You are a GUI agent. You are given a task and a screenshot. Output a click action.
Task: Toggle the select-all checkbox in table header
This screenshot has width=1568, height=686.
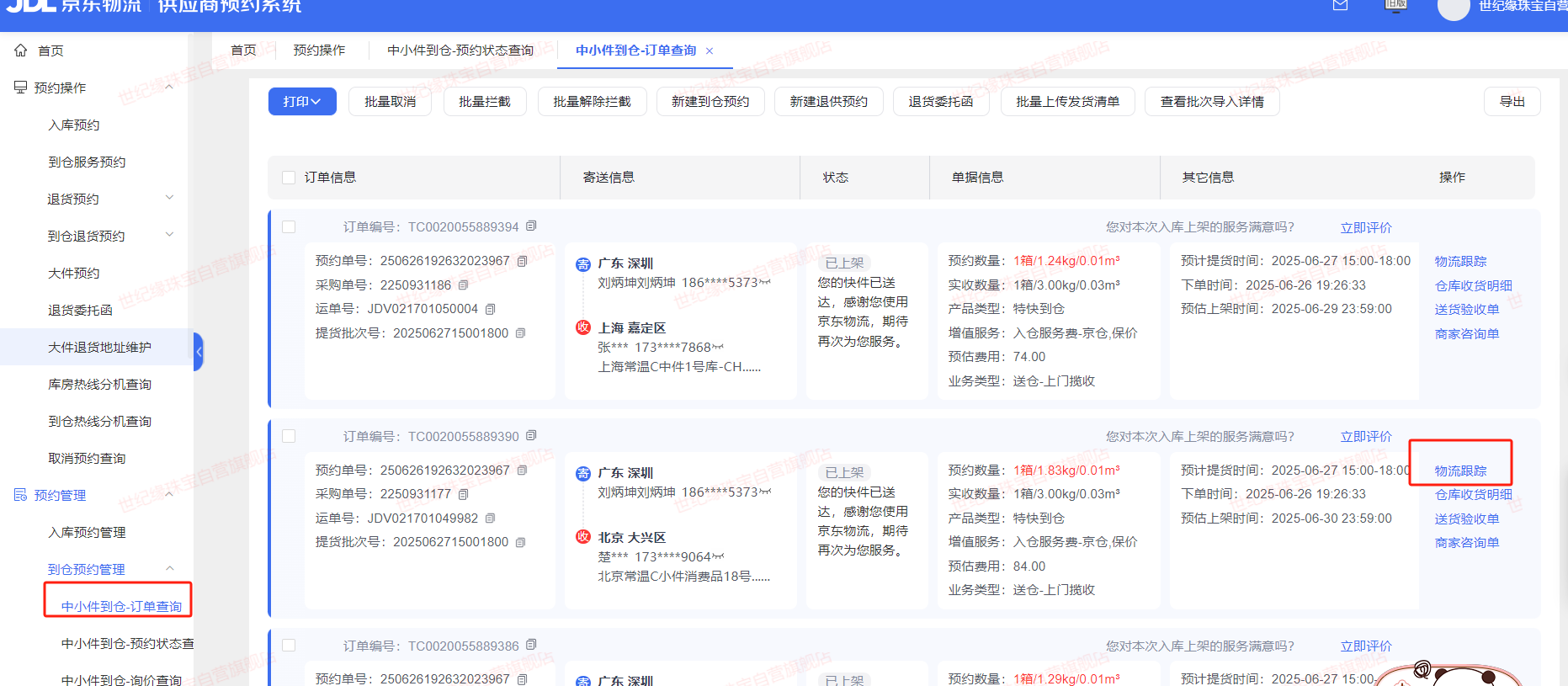289,178
